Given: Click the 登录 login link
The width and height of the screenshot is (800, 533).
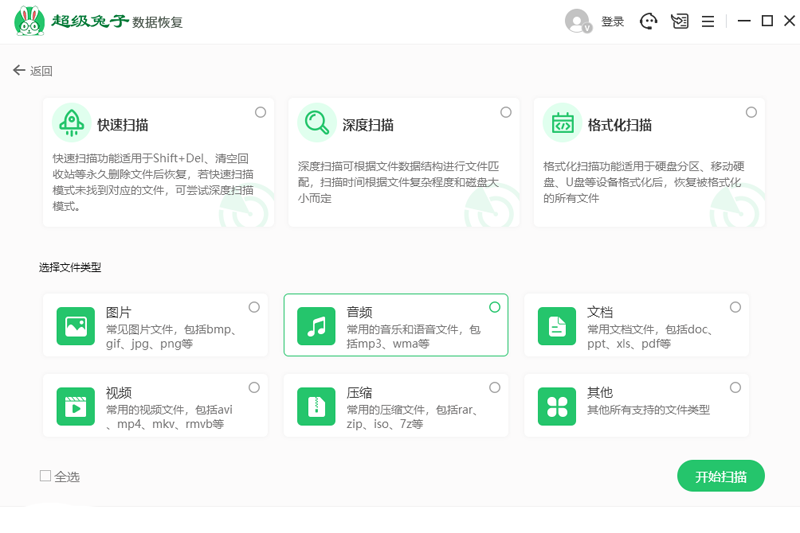Looking at the screenshot, I should (613, 21).
